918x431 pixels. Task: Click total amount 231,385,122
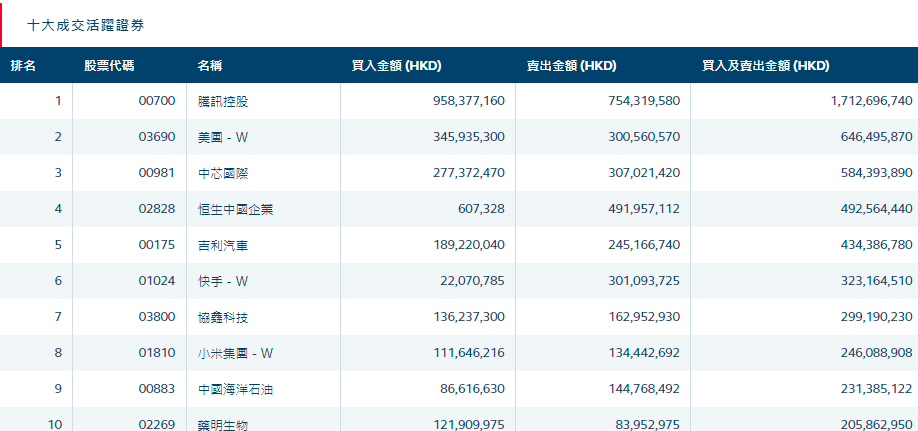point(877,389)
